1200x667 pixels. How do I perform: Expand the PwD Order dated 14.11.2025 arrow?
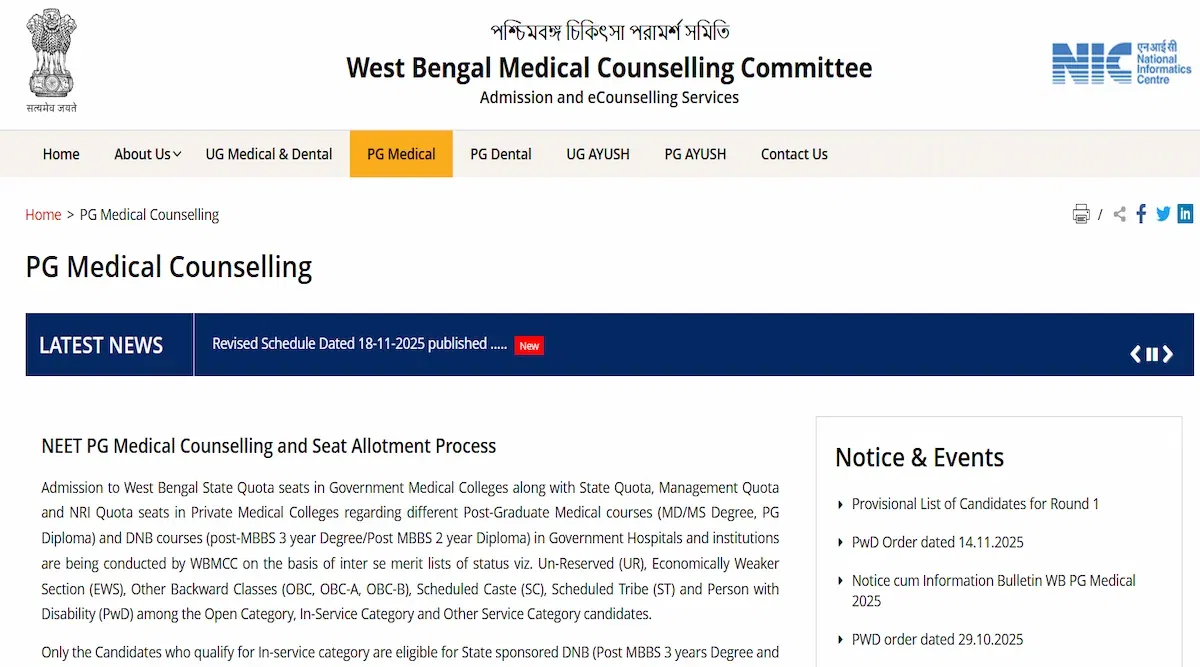(x=841, y=542)
